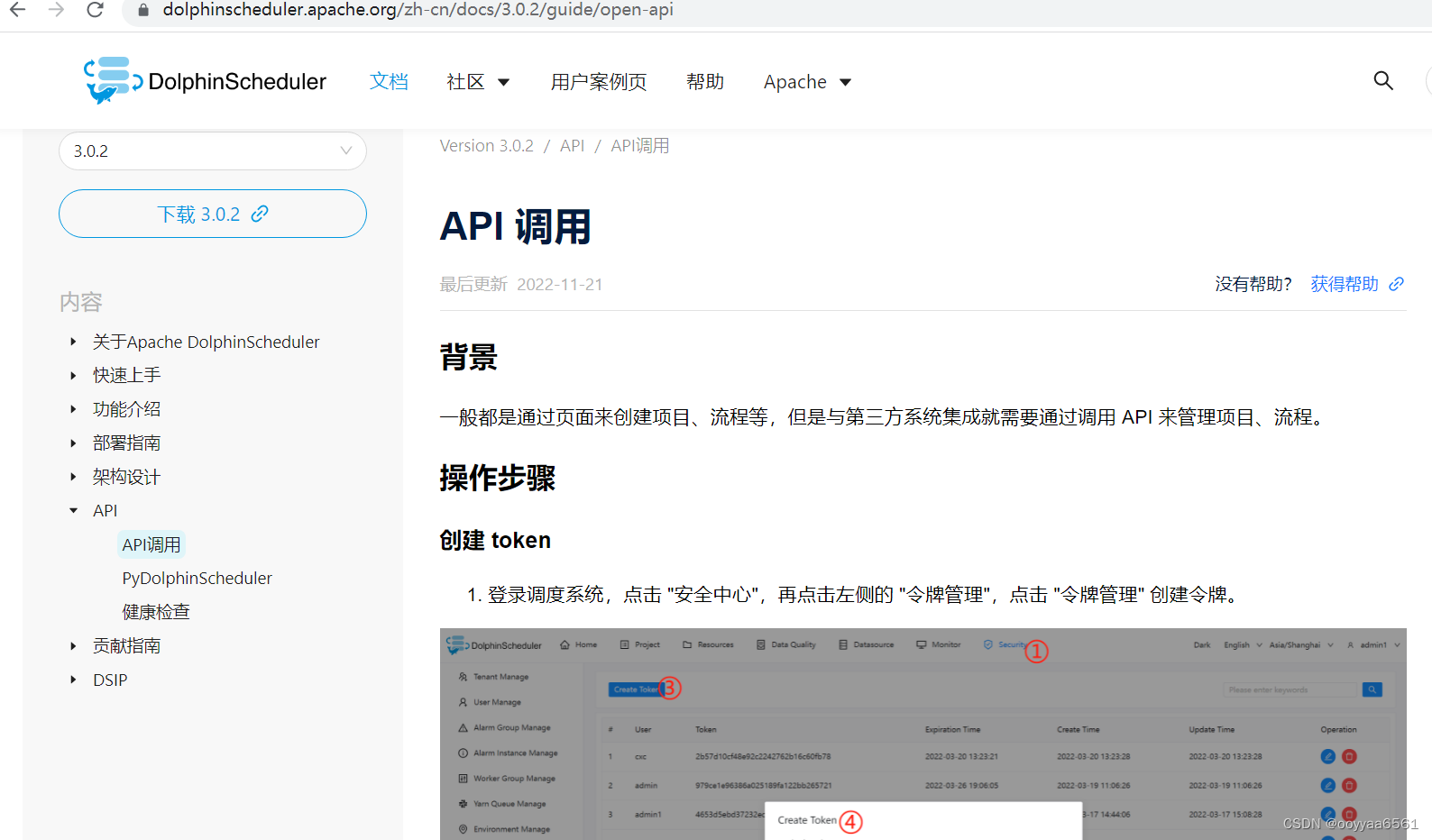Open the embedded token management screenshot
The height and width of the screenshot is (840, 1432).
pos(923,734)
